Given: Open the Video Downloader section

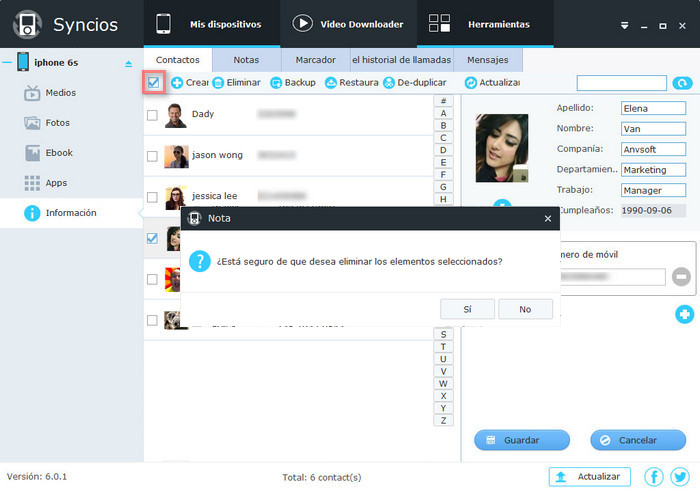Looking at the screenshot, I should 348,24.
